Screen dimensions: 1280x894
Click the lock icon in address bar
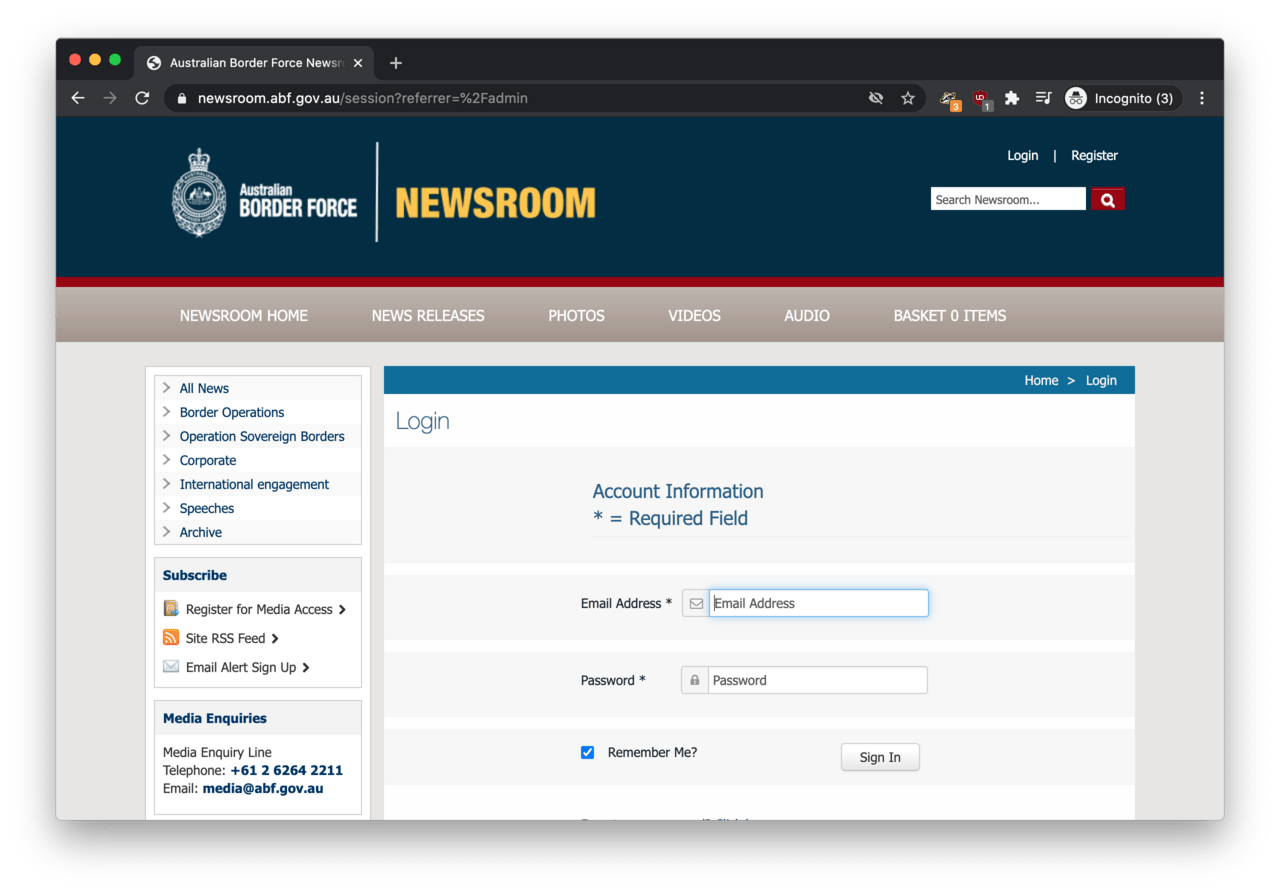point(182,98)
